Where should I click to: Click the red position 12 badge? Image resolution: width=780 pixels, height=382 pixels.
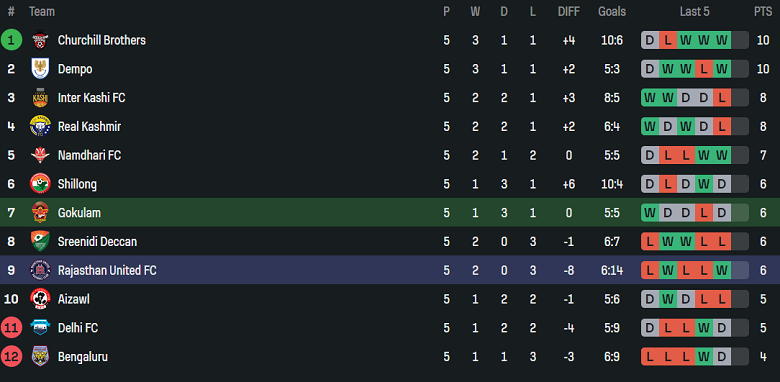11,357
